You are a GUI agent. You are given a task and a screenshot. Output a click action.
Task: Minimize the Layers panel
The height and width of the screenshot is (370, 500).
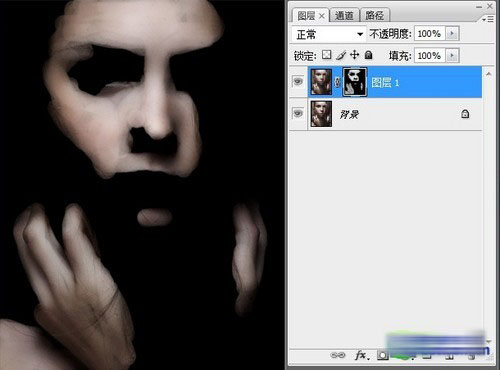click(x=479, y=7)
